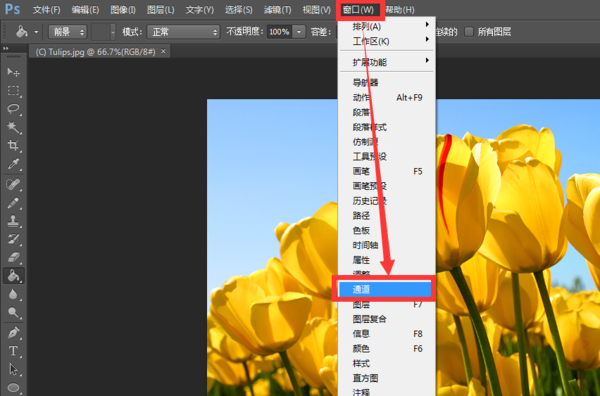600x396 pixels.
Task: Open the 滤镜(T) menu
Action: [277, 10]
